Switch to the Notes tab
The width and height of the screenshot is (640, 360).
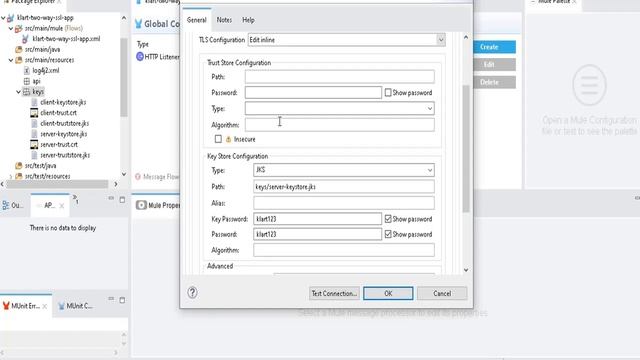pos(224,20)
